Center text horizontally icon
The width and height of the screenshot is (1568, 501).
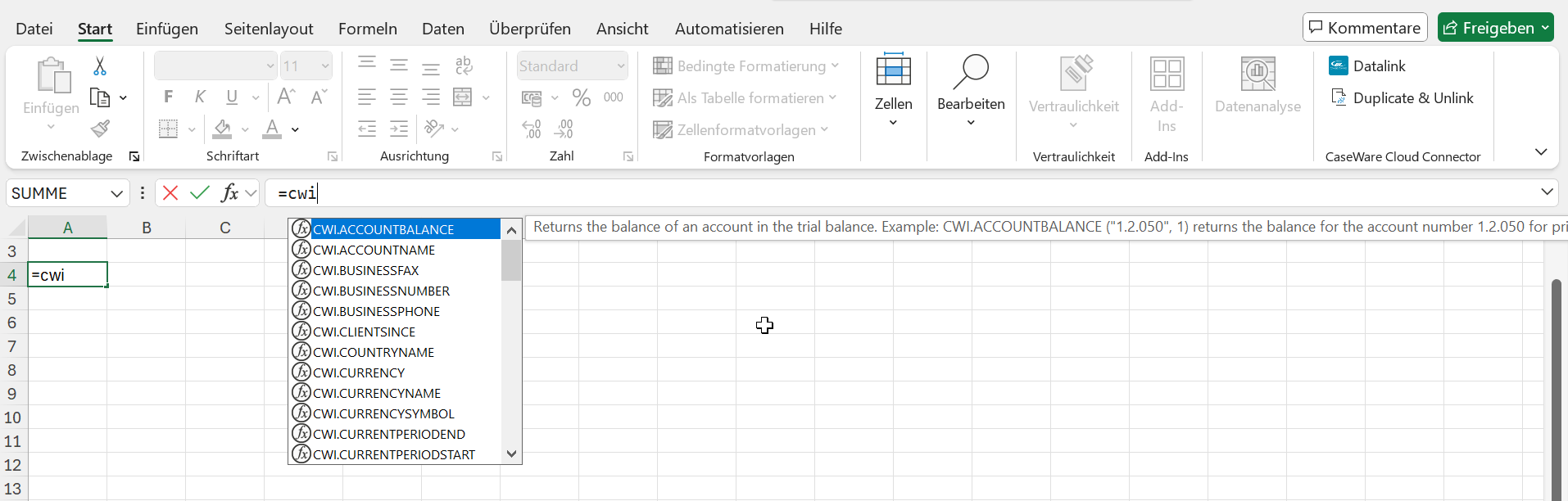click(x=399, y=97)
